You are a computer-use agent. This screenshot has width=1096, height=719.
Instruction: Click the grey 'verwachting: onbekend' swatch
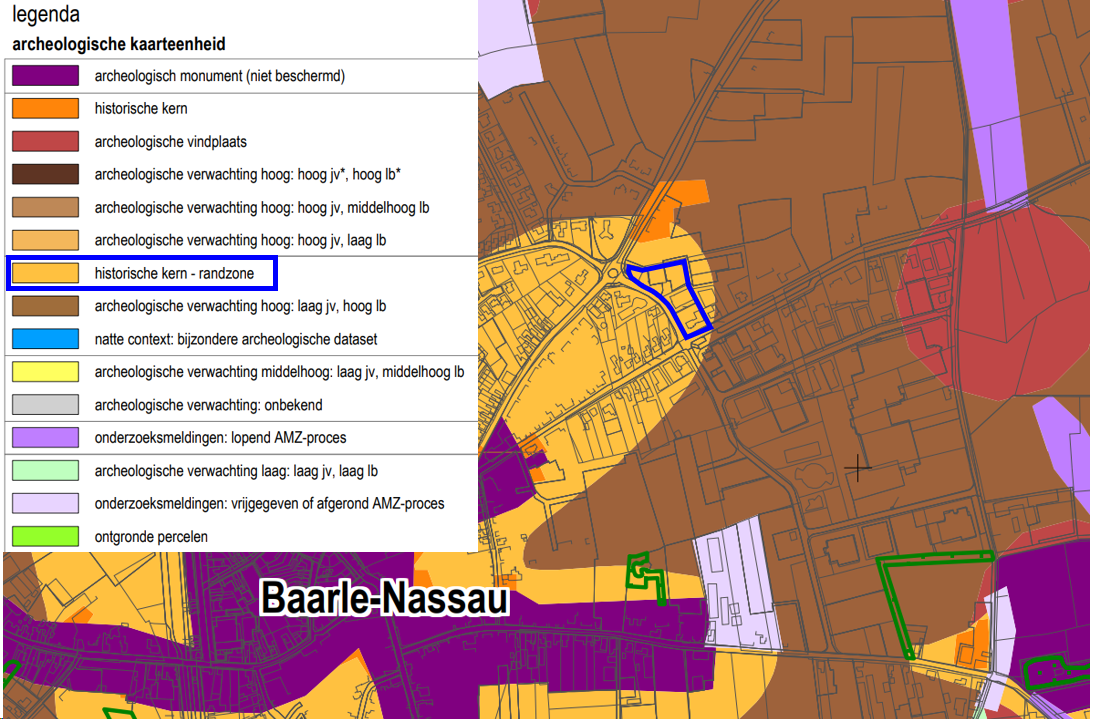[45, 405]
